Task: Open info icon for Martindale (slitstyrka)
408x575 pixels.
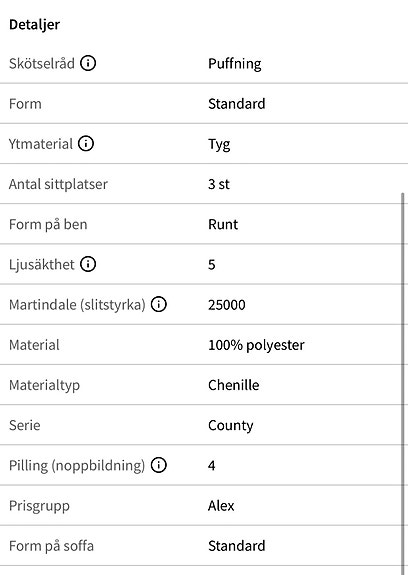Action: [x=159, y=304]
